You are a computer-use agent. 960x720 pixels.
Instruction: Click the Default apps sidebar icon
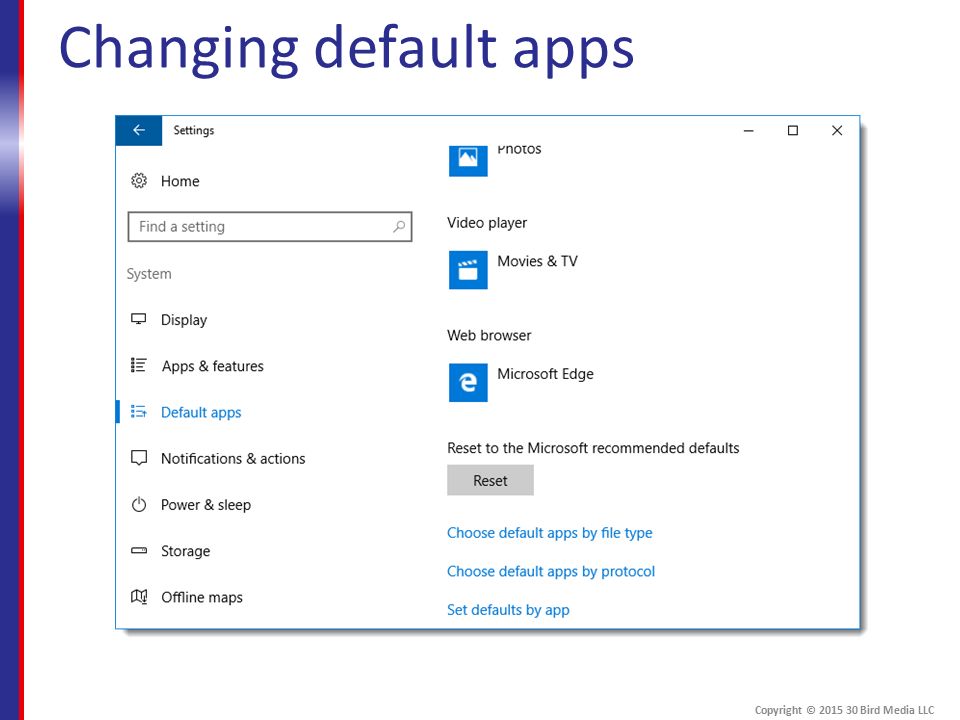coord(139,412)
